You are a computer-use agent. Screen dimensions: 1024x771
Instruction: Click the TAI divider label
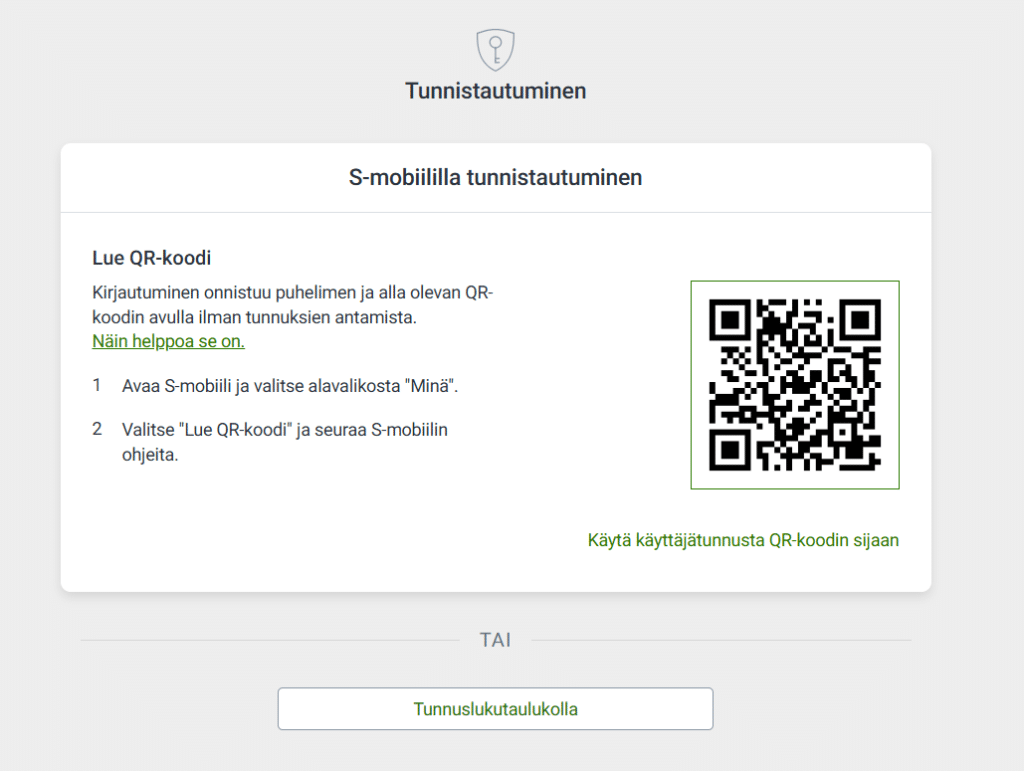pos(495,640)
